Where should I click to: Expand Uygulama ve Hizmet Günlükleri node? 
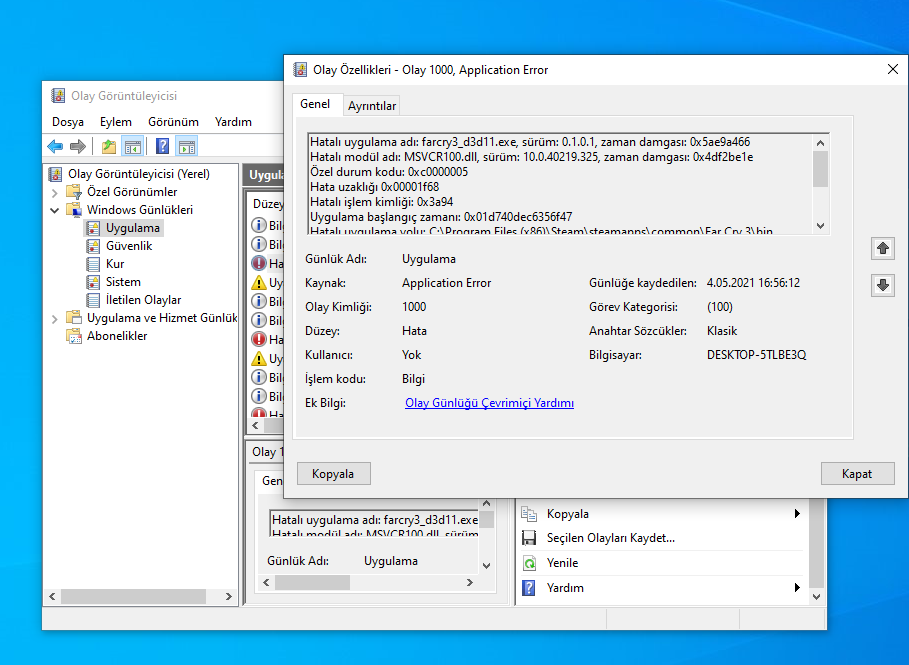pyautogui.click(x=54, y=318)
